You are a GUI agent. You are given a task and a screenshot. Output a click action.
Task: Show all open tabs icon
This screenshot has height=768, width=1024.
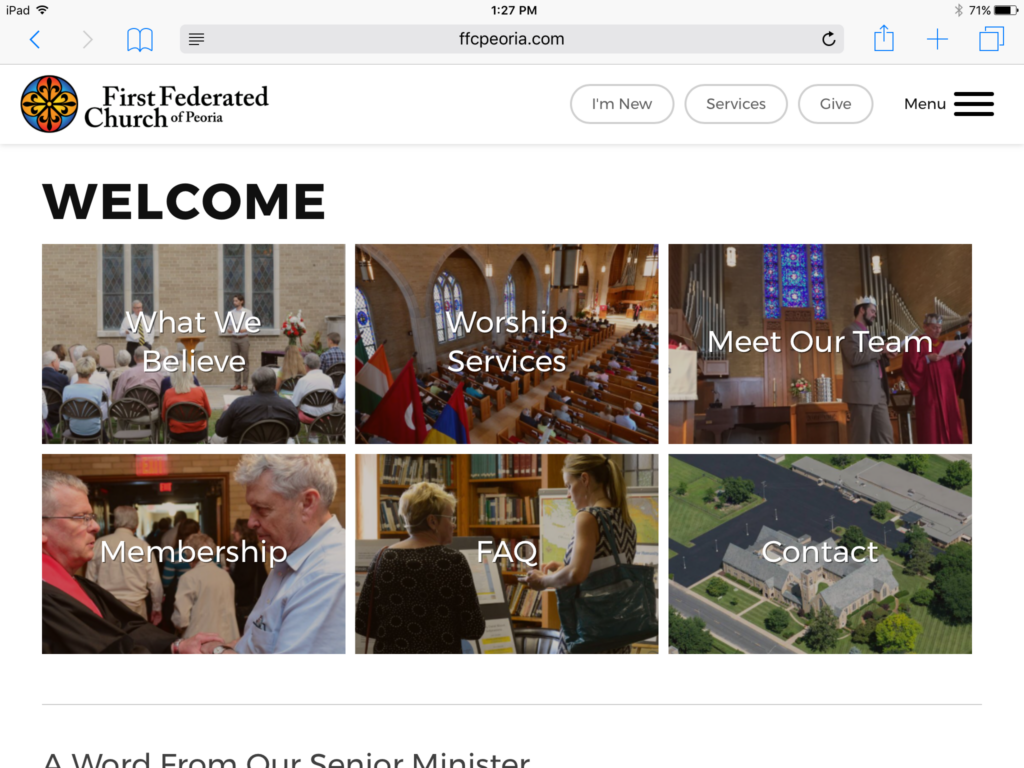(x=991, y=39)
